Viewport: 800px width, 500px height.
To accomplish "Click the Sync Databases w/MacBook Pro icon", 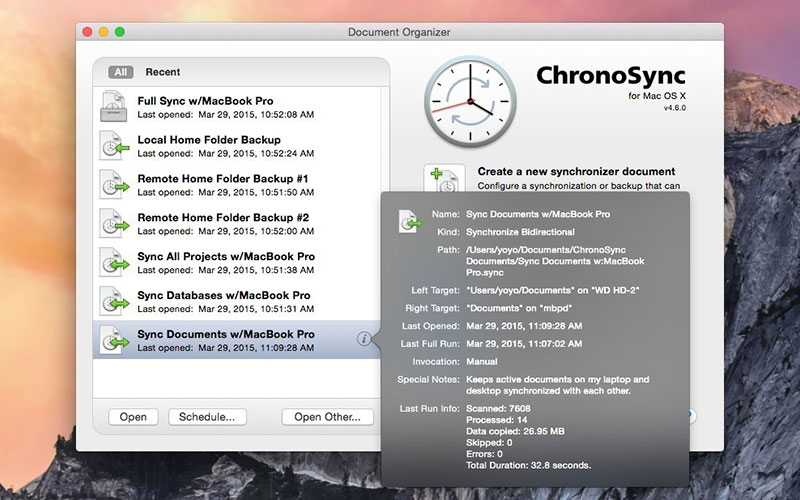I will click(x=113, y=301).
